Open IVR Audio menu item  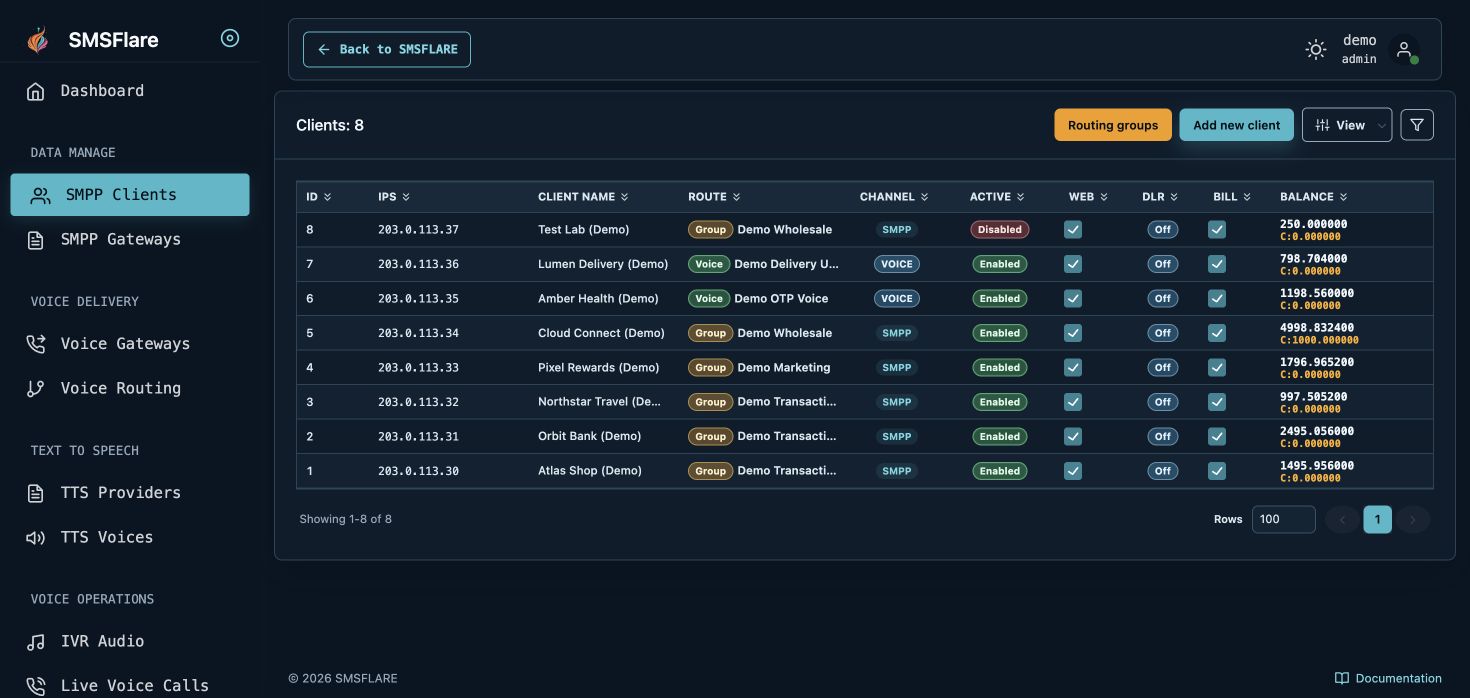[130, 642]
